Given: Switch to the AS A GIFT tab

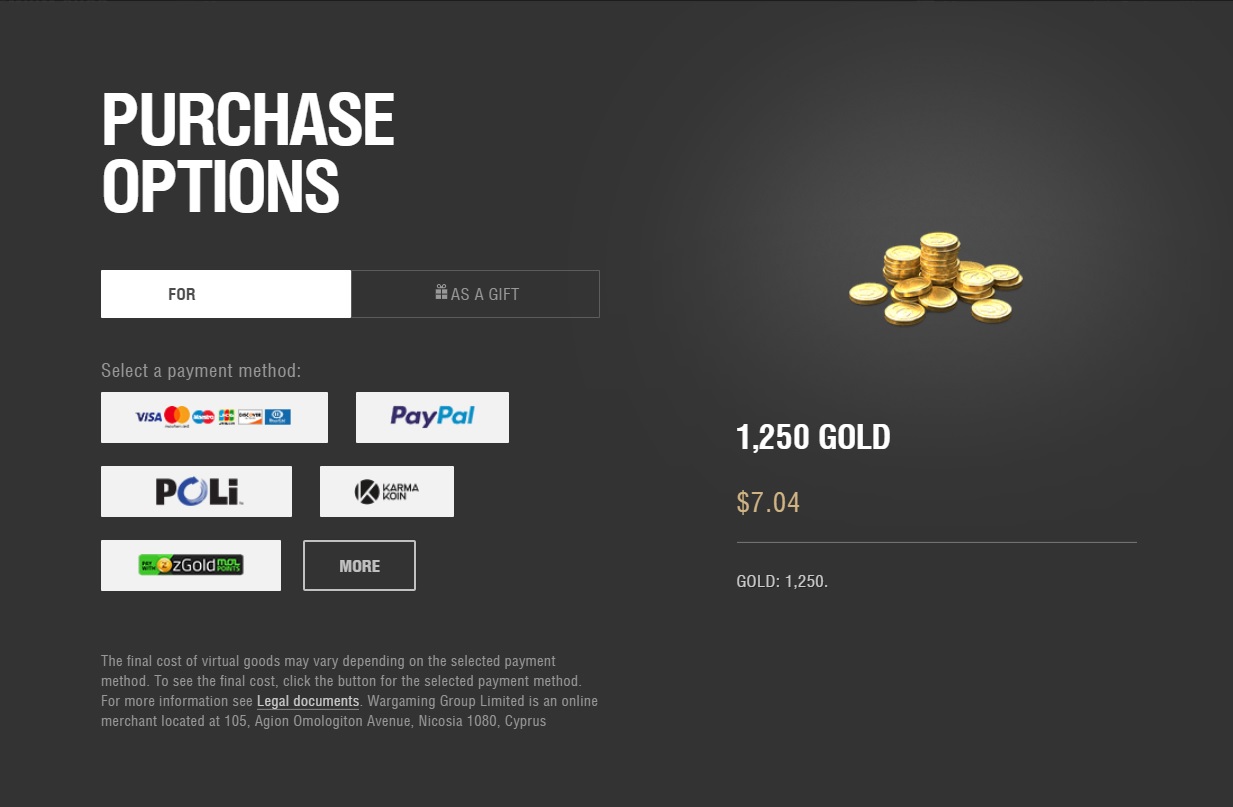Looking at the screenshot, I should point(475,294).
